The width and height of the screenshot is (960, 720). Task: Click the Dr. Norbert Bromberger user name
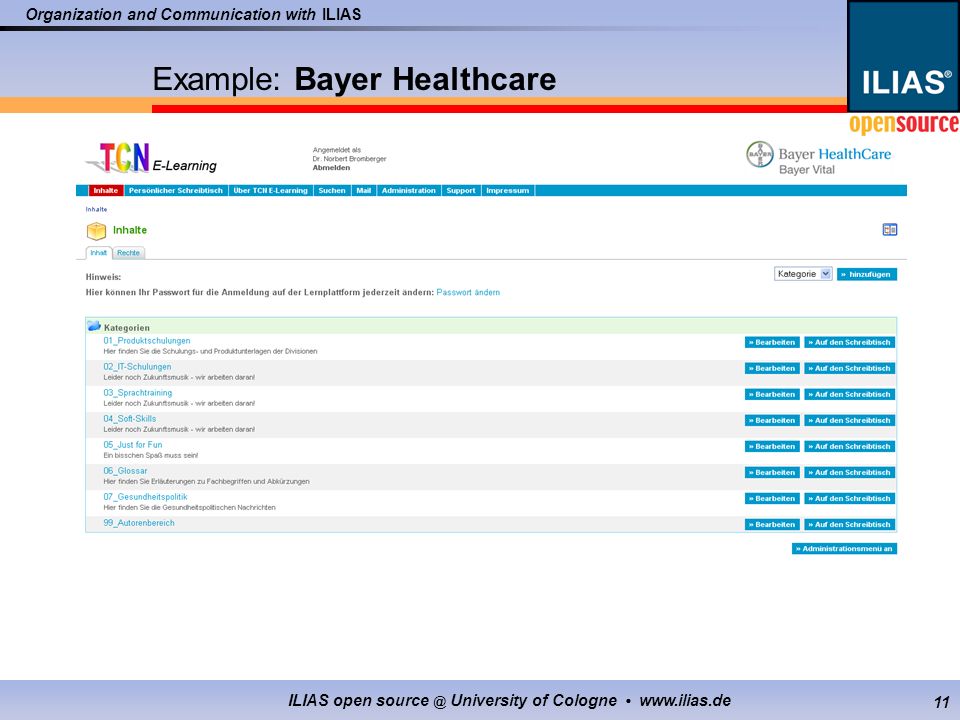click(349, 159)
